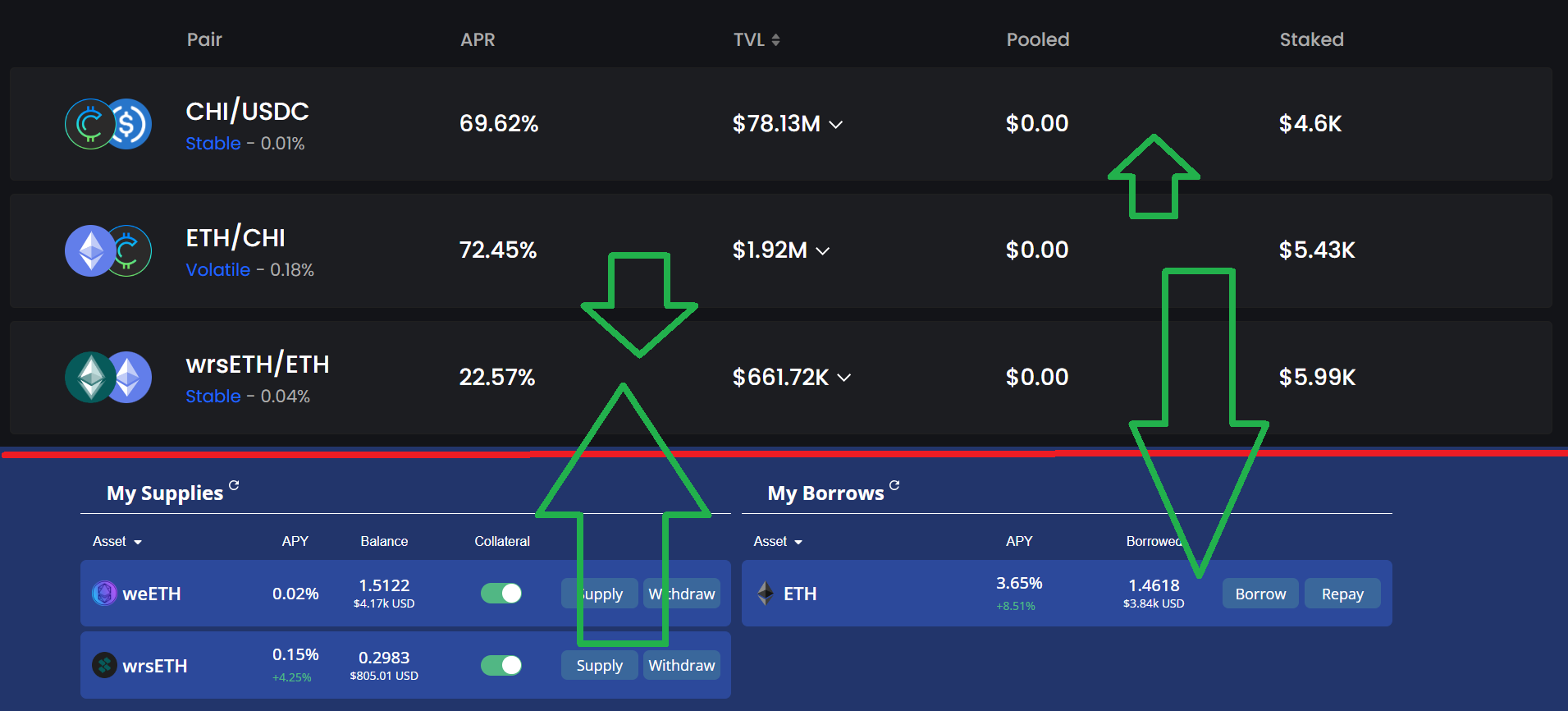Toggle the wrsETH collateral switch
The width and height of the screenshot is (1568, 711).
(x=501, y=665)
